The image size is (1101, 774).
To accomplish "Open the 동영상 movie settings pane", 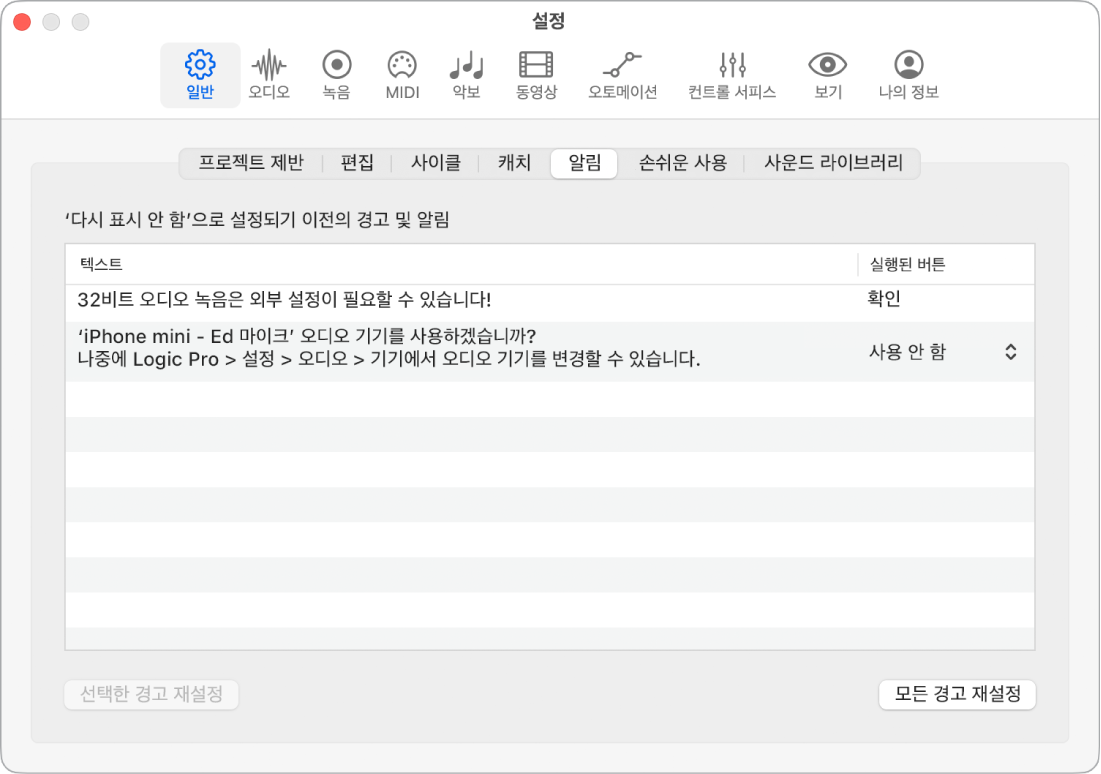I will pos(536,75).
